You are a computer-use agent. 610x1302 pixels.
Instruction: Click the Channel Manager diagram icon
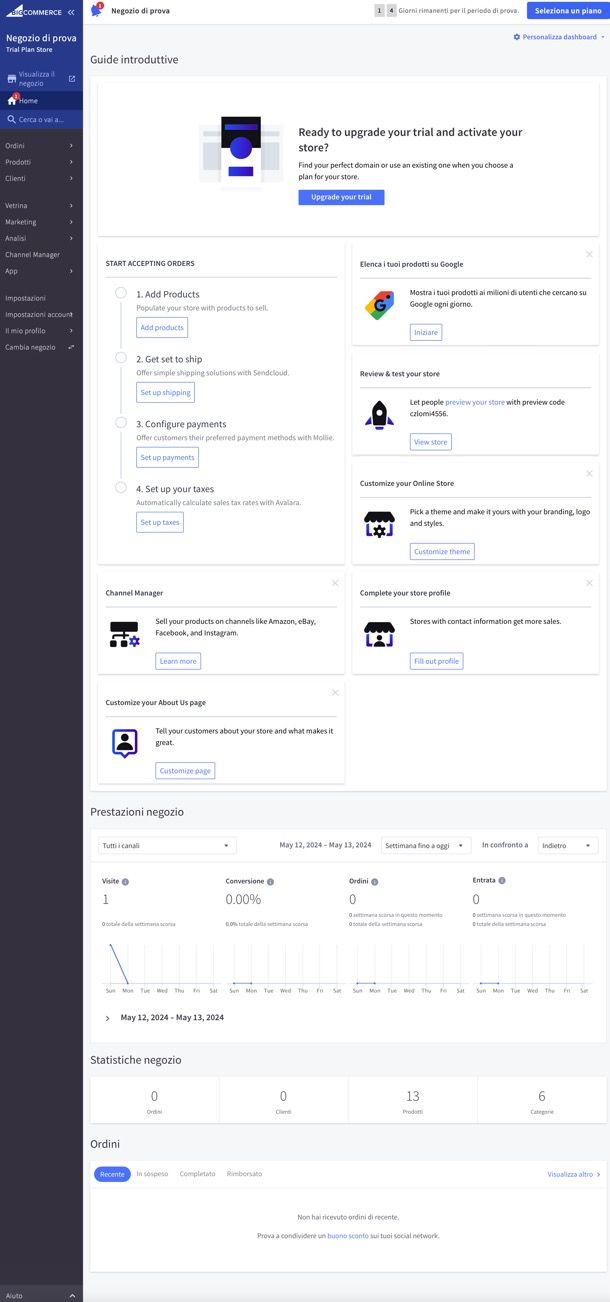pyautogui.click(x=124, y=634)
